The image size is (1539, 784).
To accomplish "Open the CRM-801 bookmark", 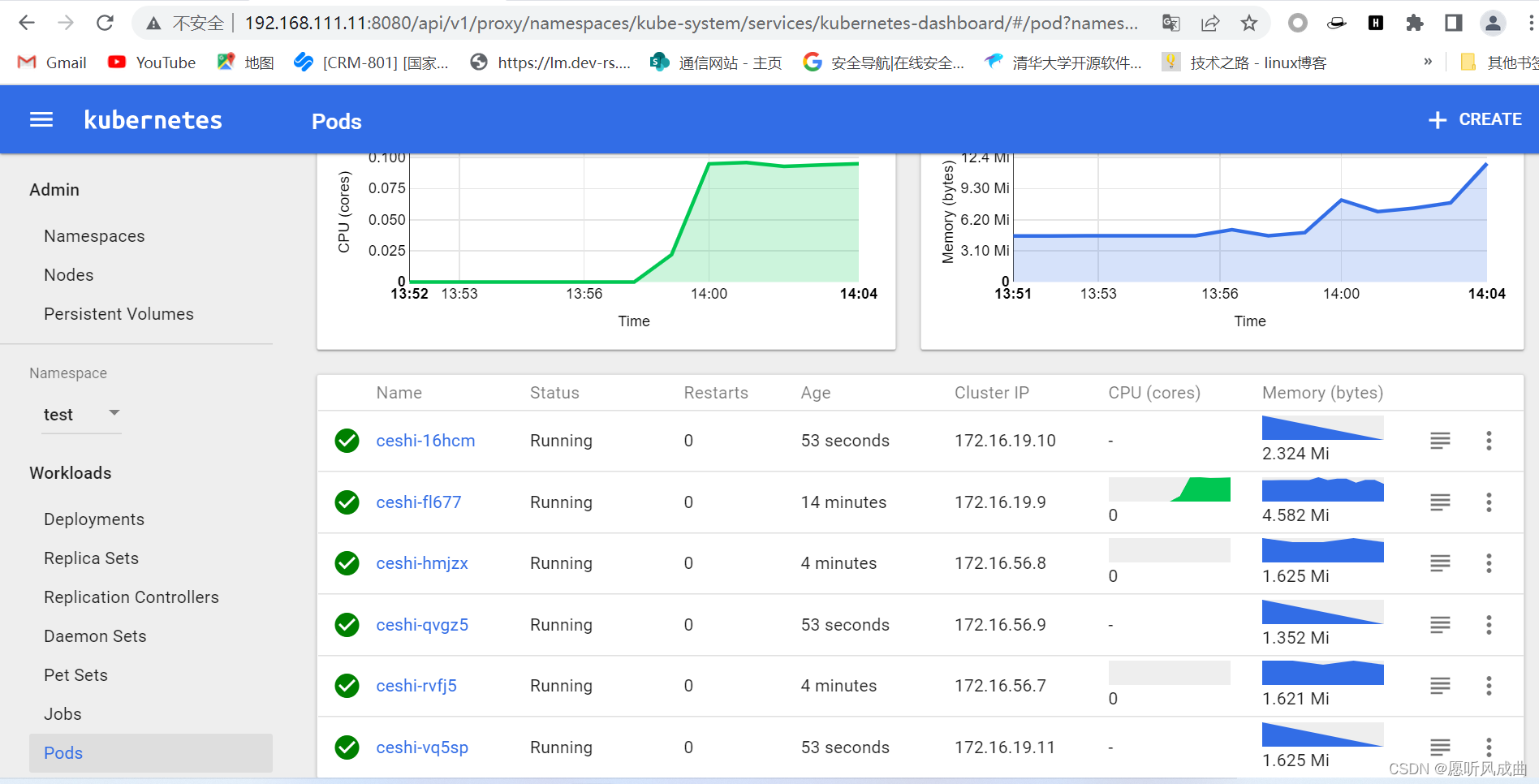I will coord(371,62).
